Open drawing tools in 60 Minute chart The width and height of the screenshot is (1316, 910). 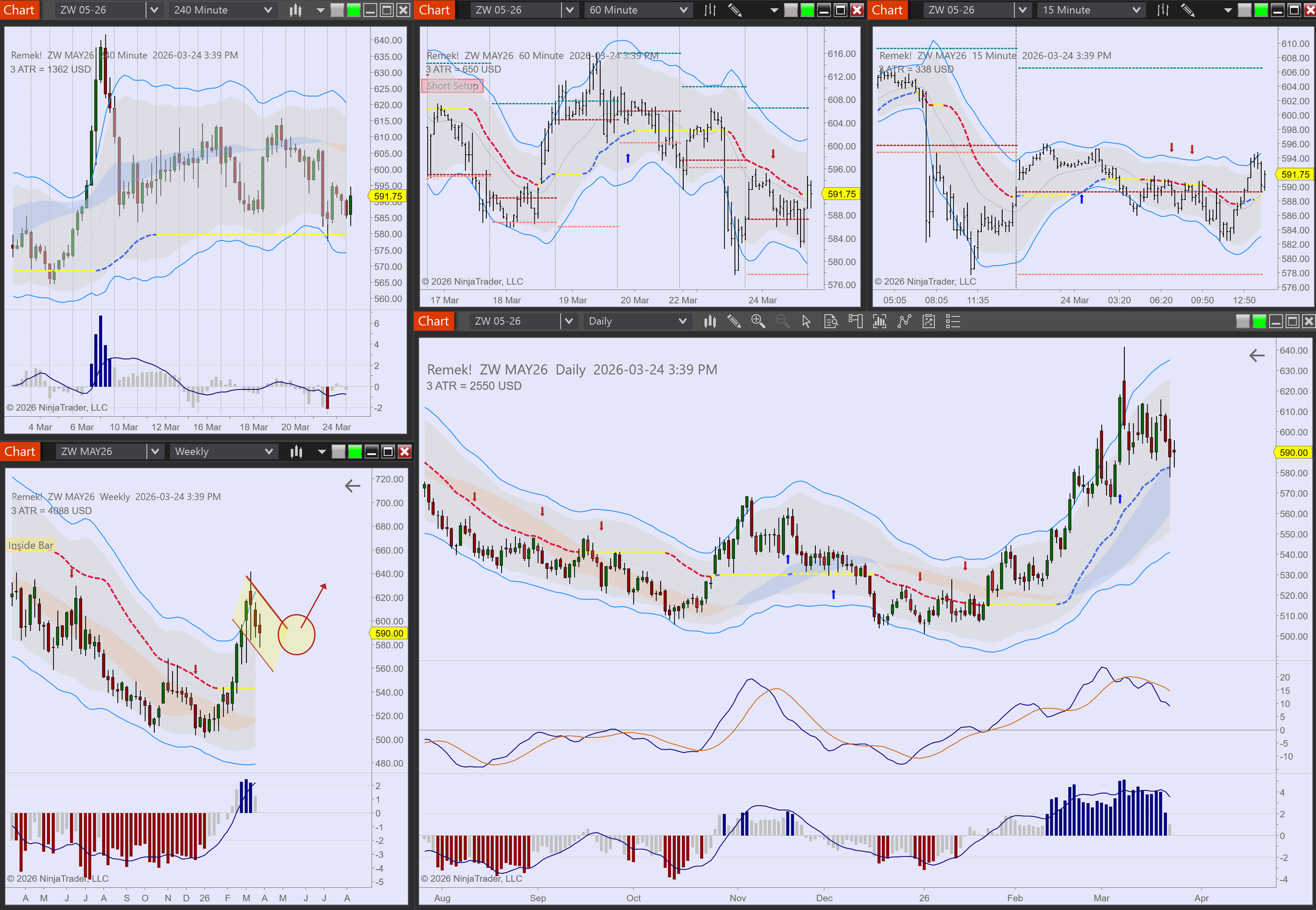pos(735,9)
